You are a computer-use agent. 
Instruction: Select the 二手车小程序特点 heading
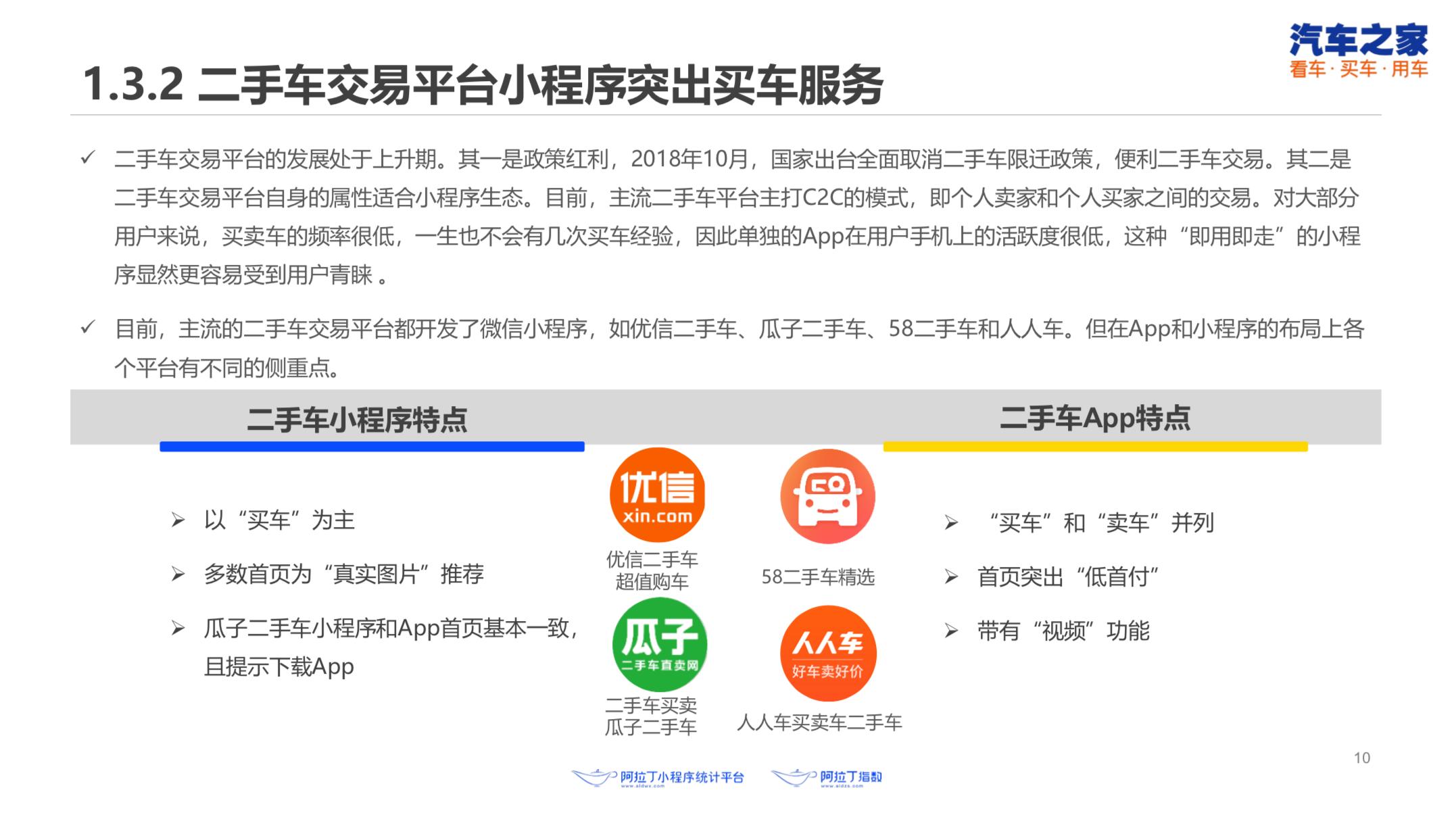coord(357,420)
